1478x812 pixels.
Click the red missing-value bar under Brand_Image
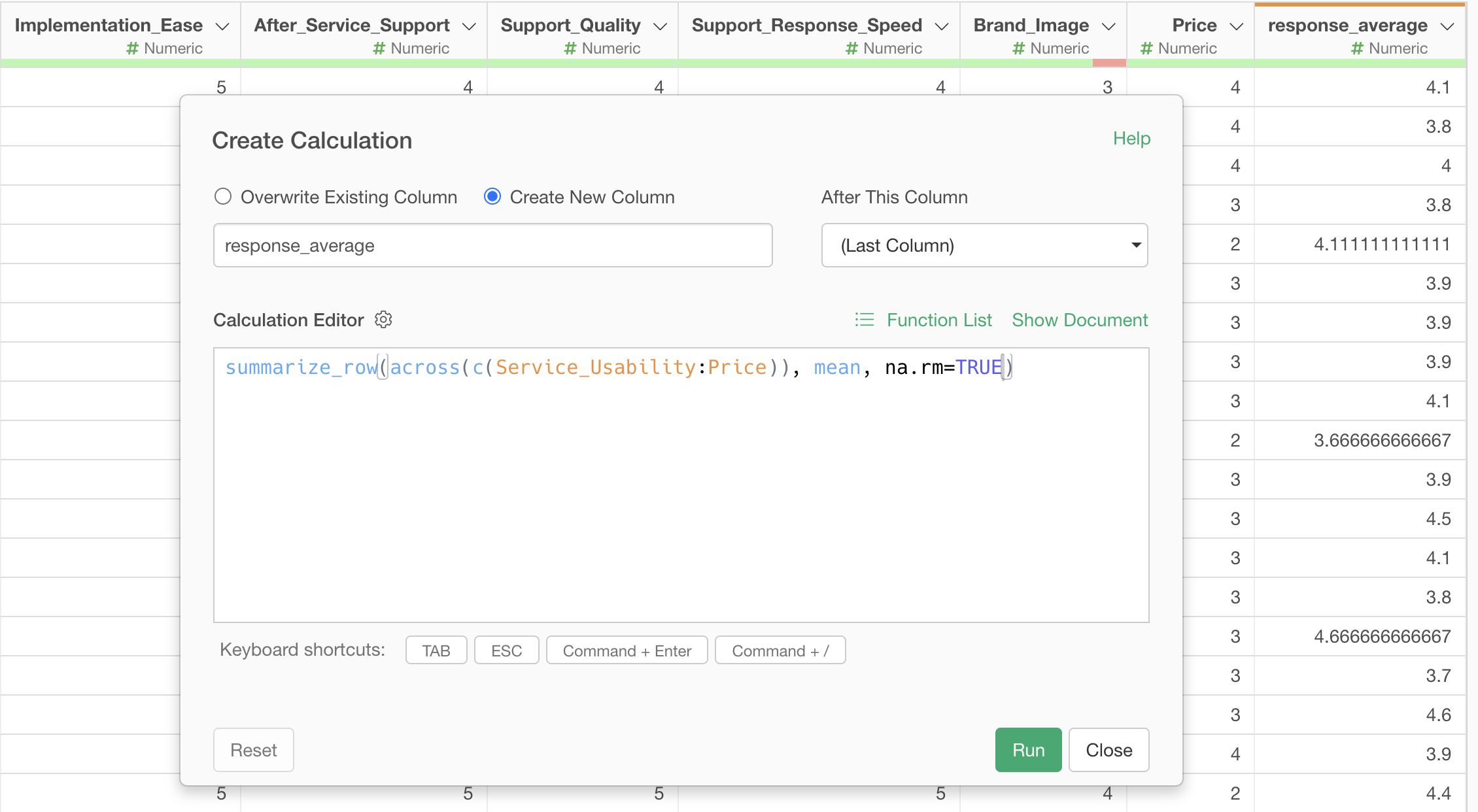[x=1109, y=63]
